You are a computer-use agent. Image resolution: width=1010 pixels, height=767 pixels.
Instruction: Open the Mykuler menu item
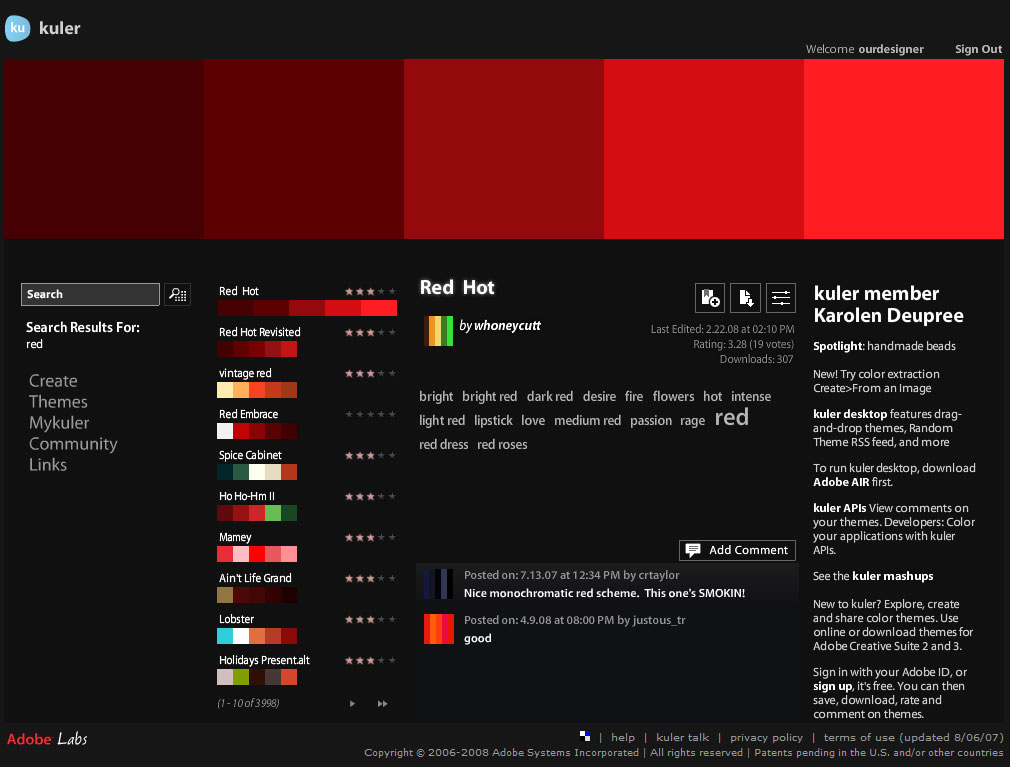point(59,423)
